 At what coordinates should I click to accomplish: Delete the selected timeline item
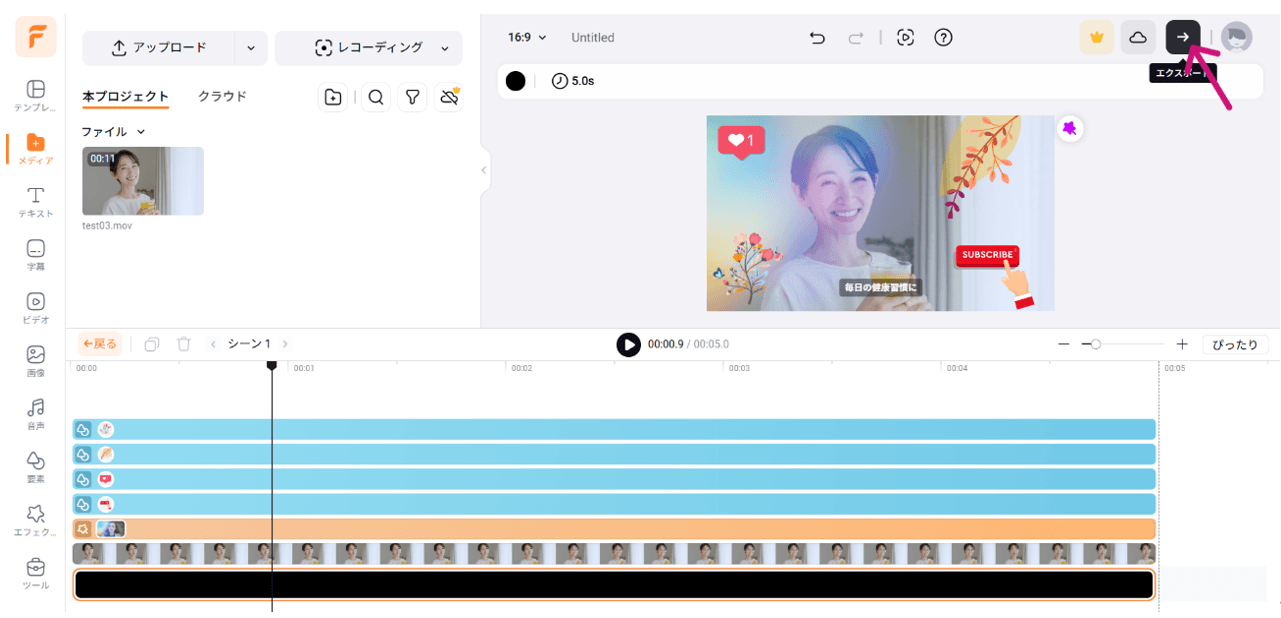184,344
